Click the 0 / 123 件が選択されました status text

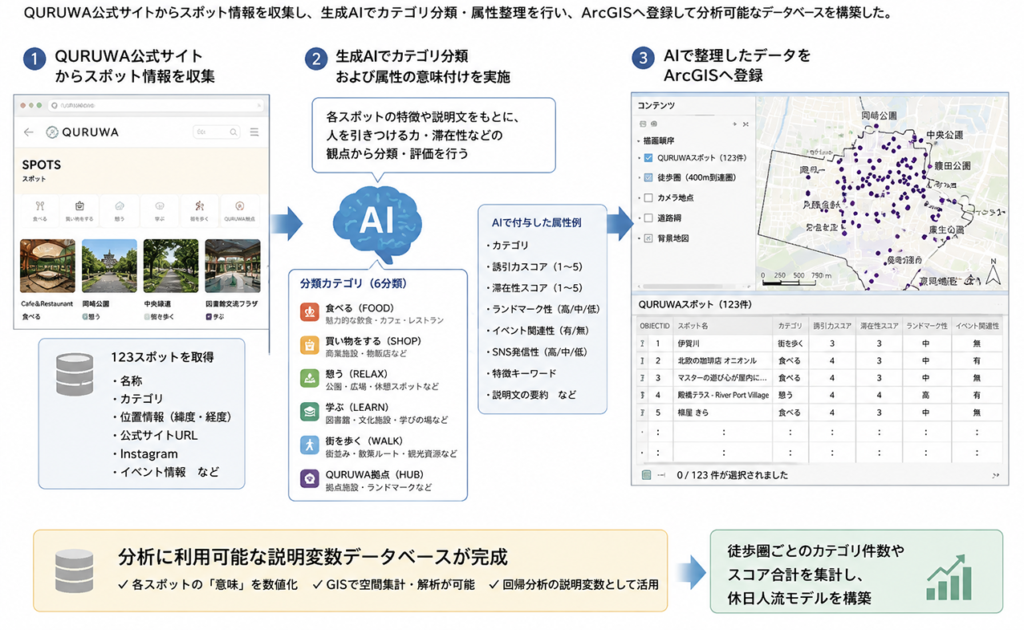tap(732, 475)
